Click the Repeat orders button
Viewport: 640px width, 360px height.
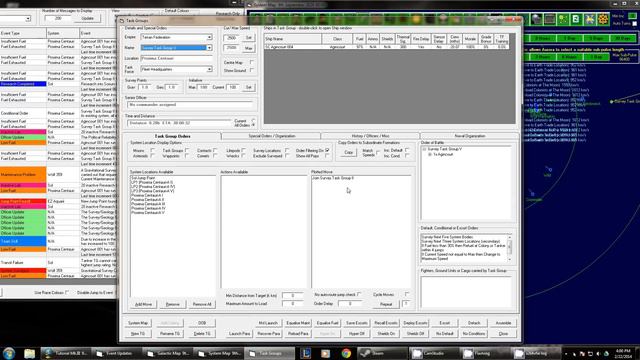click(x=386, y=304)
